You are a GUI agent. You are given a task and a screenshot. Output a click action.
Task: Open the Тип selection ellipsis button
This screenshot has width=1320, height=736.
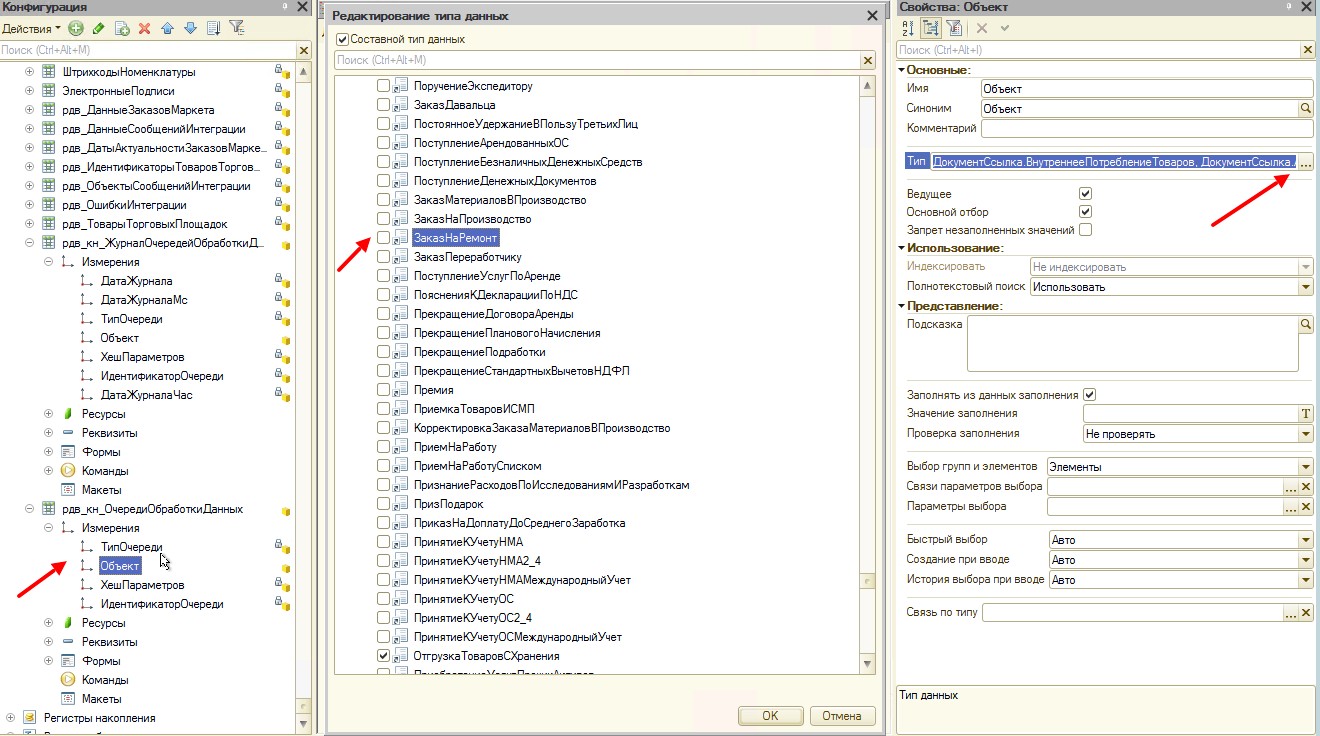1306,161
